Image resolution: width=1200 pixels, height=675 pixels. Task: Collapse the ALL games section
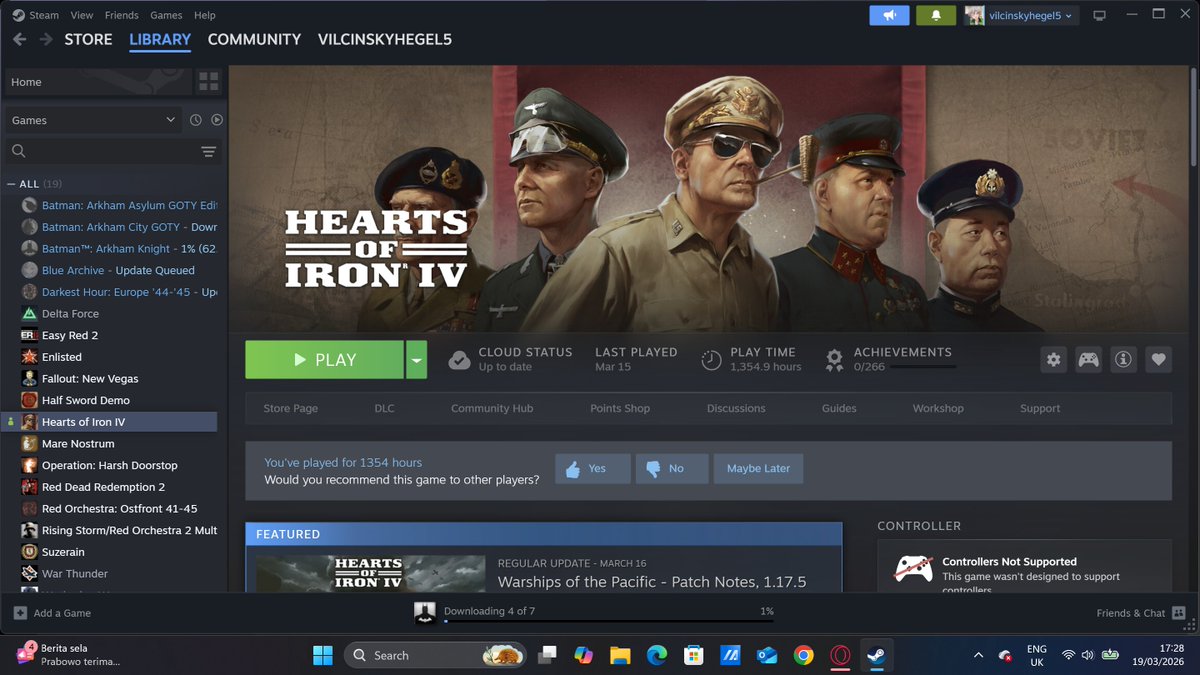[12, 184]
